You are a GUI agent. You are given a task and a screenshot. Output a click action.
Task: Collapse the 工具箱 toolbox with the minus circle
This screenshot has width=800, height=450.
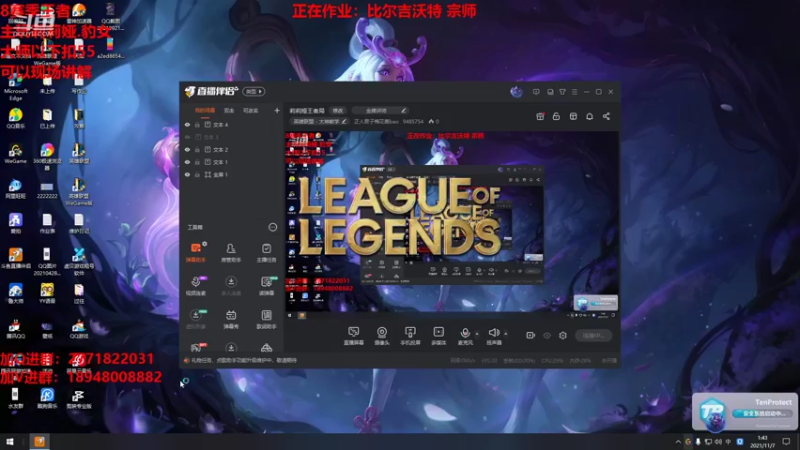click(x=272, y=227)
